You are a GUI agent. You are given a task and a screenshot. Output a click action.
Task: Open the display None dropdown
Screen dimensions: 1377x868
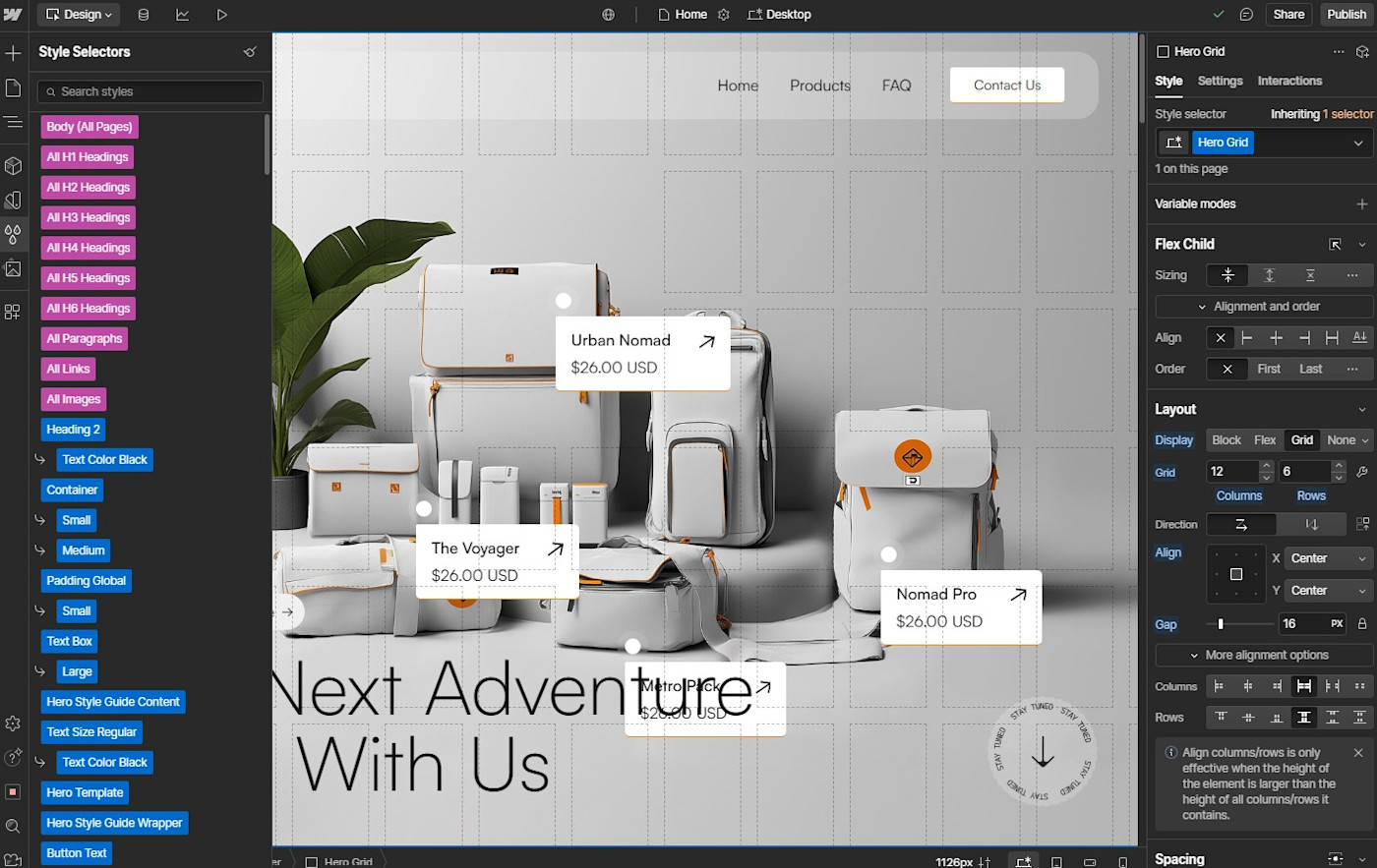point(1347,440)
